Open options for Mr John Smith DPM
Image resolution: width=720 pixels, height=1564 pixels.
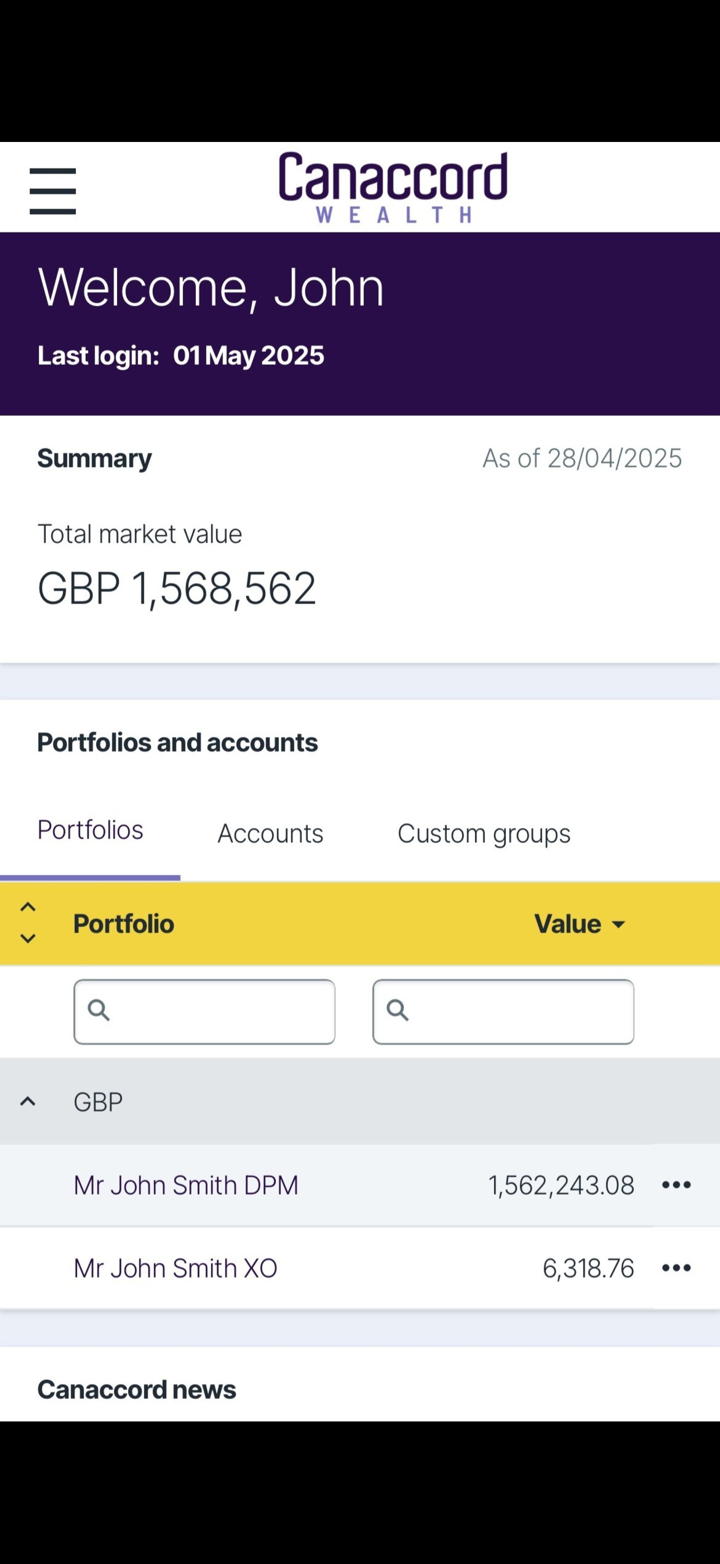[x=676, y=1185]
